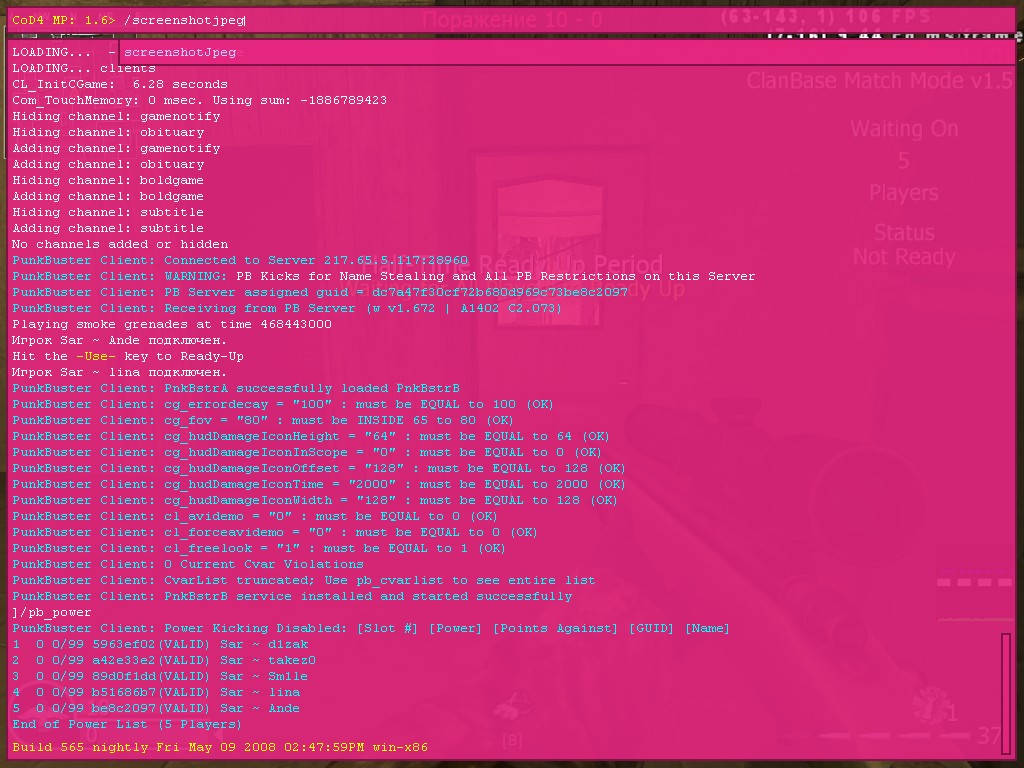Click the 'Игрок Sar ~ lina подключен' line
1024x768 pixels.
(120, 372)
